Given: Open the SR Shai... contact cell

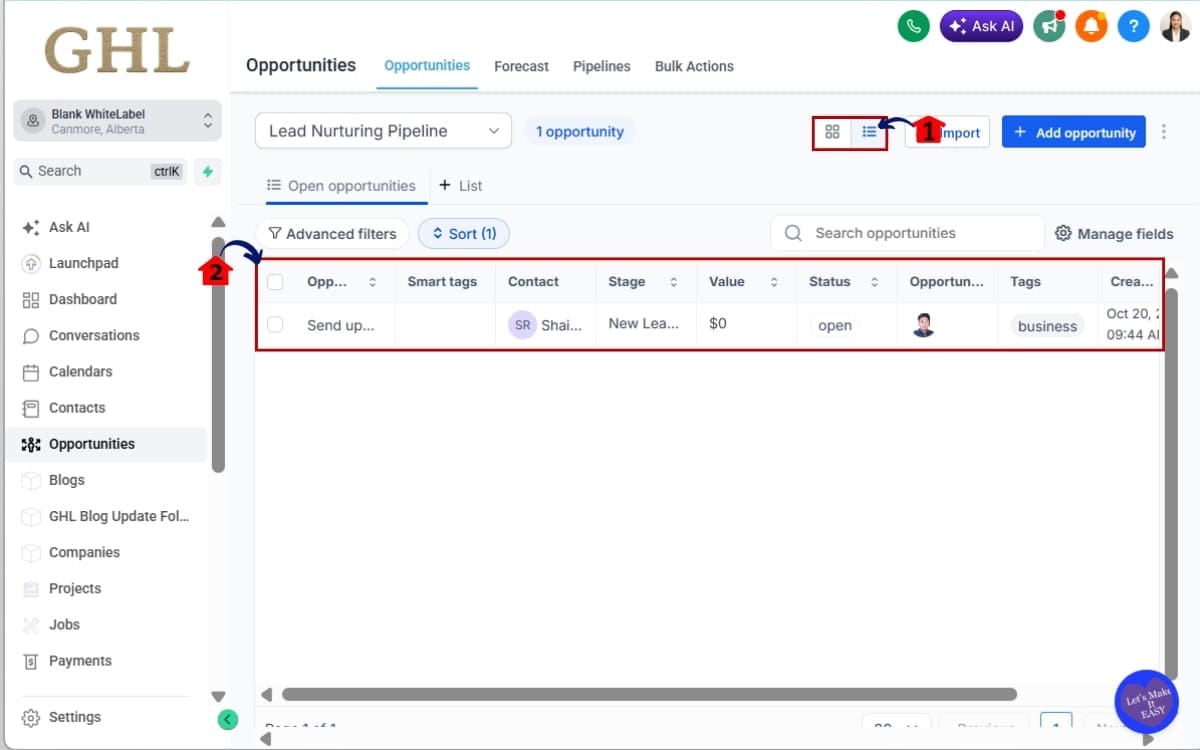Looking at the screenshot, I should (545, 325).
